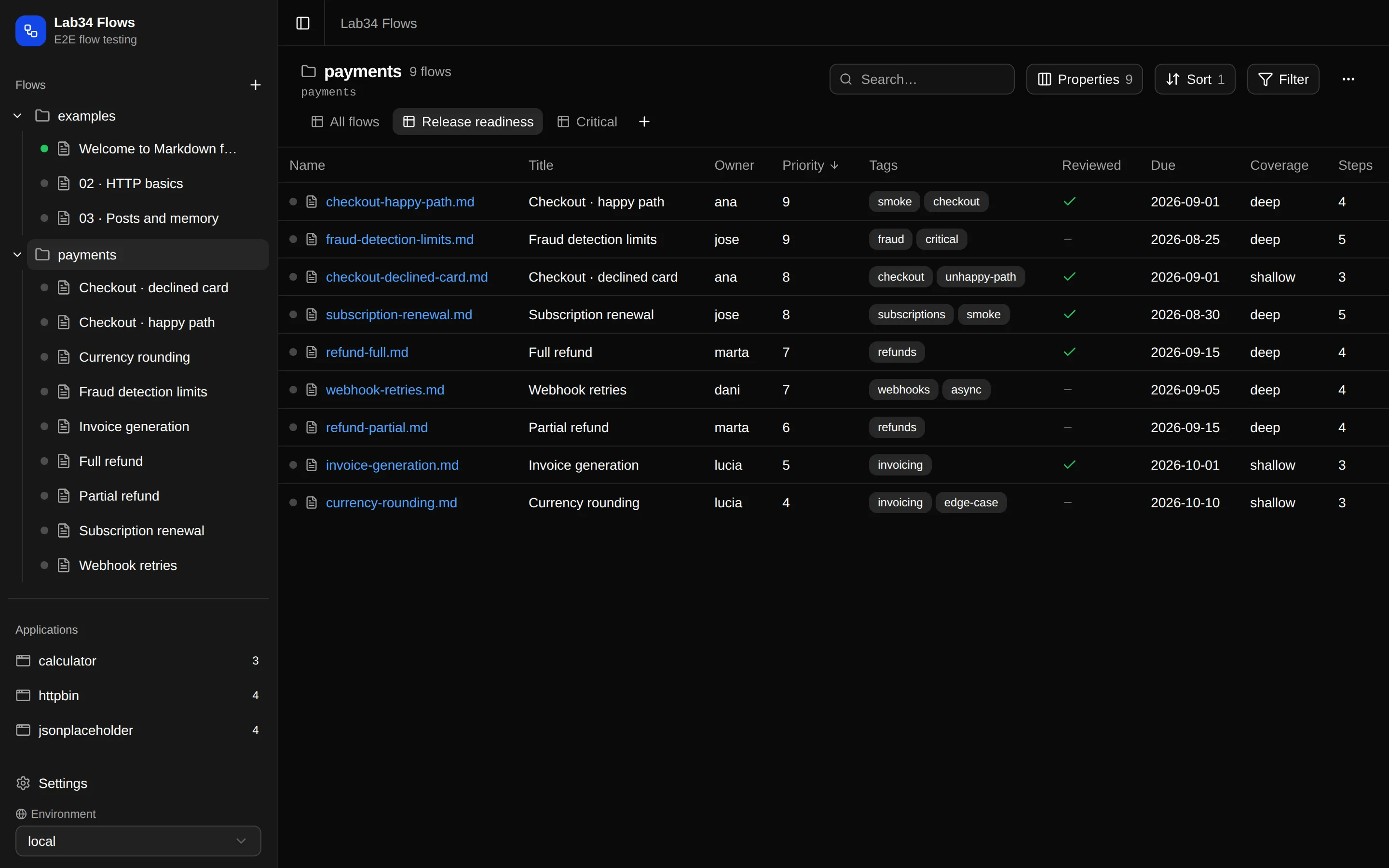The image size is (1389, 868).
Task: Click status dot of invoice-generation.md row
Action: 293,465
